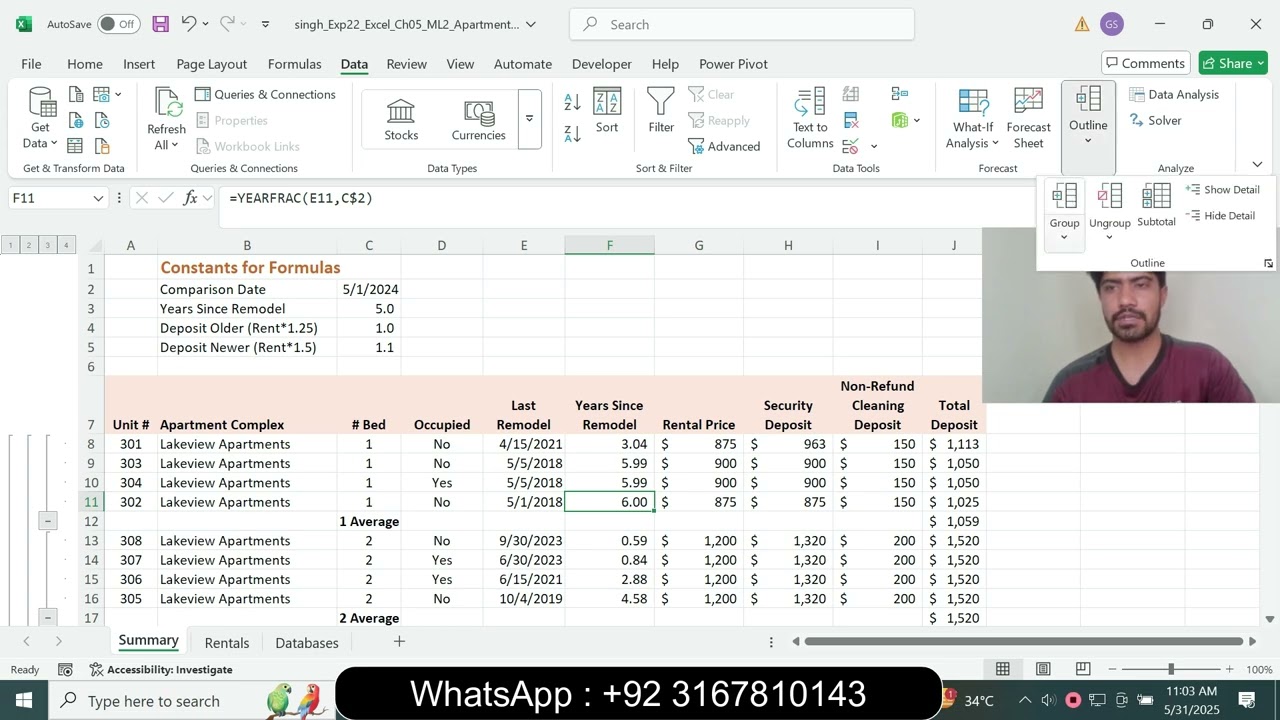
Task: Click the Share button
Action: 1233,63
